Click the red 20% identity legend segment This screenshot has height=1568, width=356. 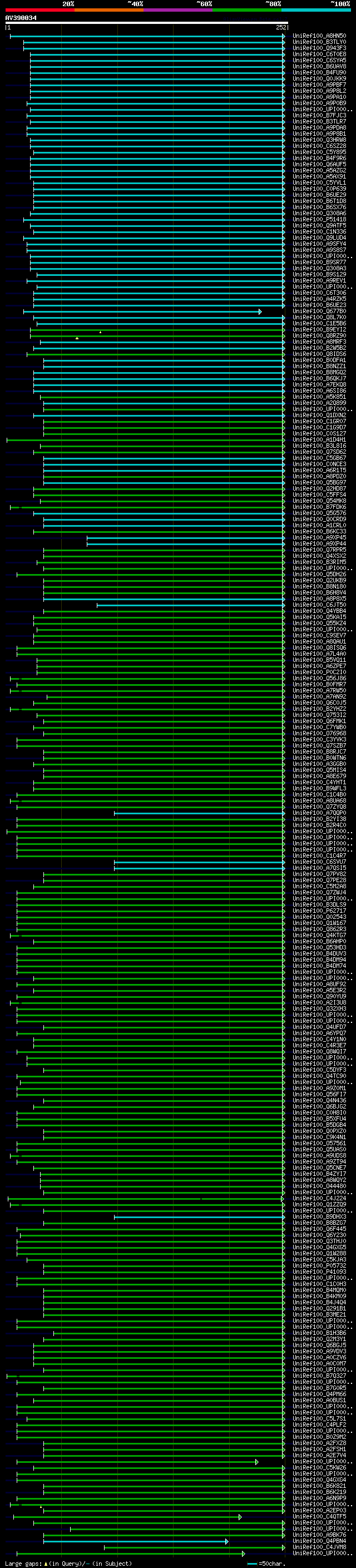(x=39, y=10)
